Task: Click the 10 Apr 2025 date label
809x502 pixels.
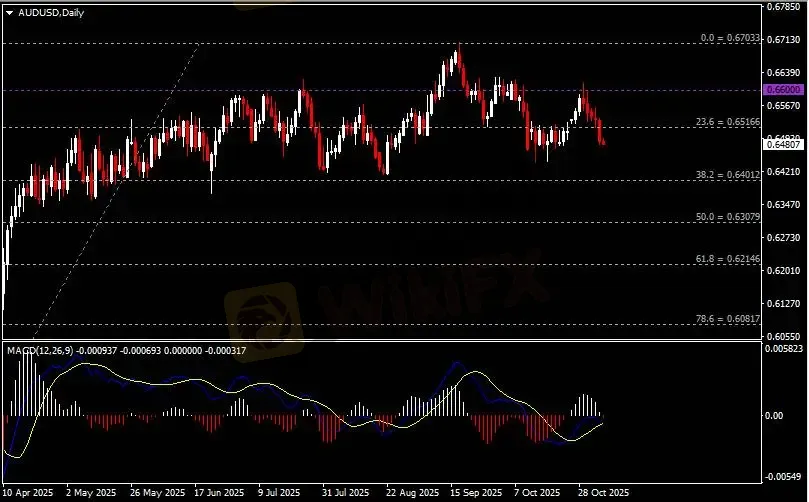Action: tap(28, 493)
